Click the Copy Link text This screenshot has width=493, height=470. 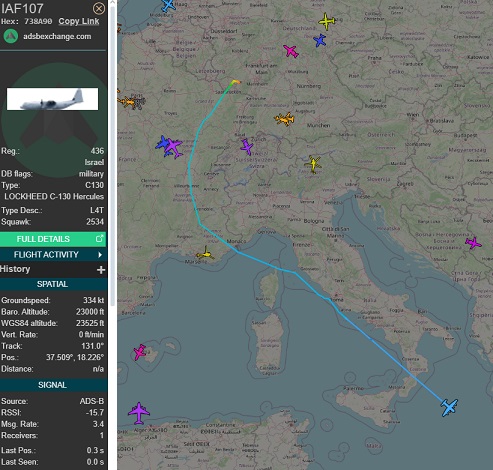(x=79, y=21)
